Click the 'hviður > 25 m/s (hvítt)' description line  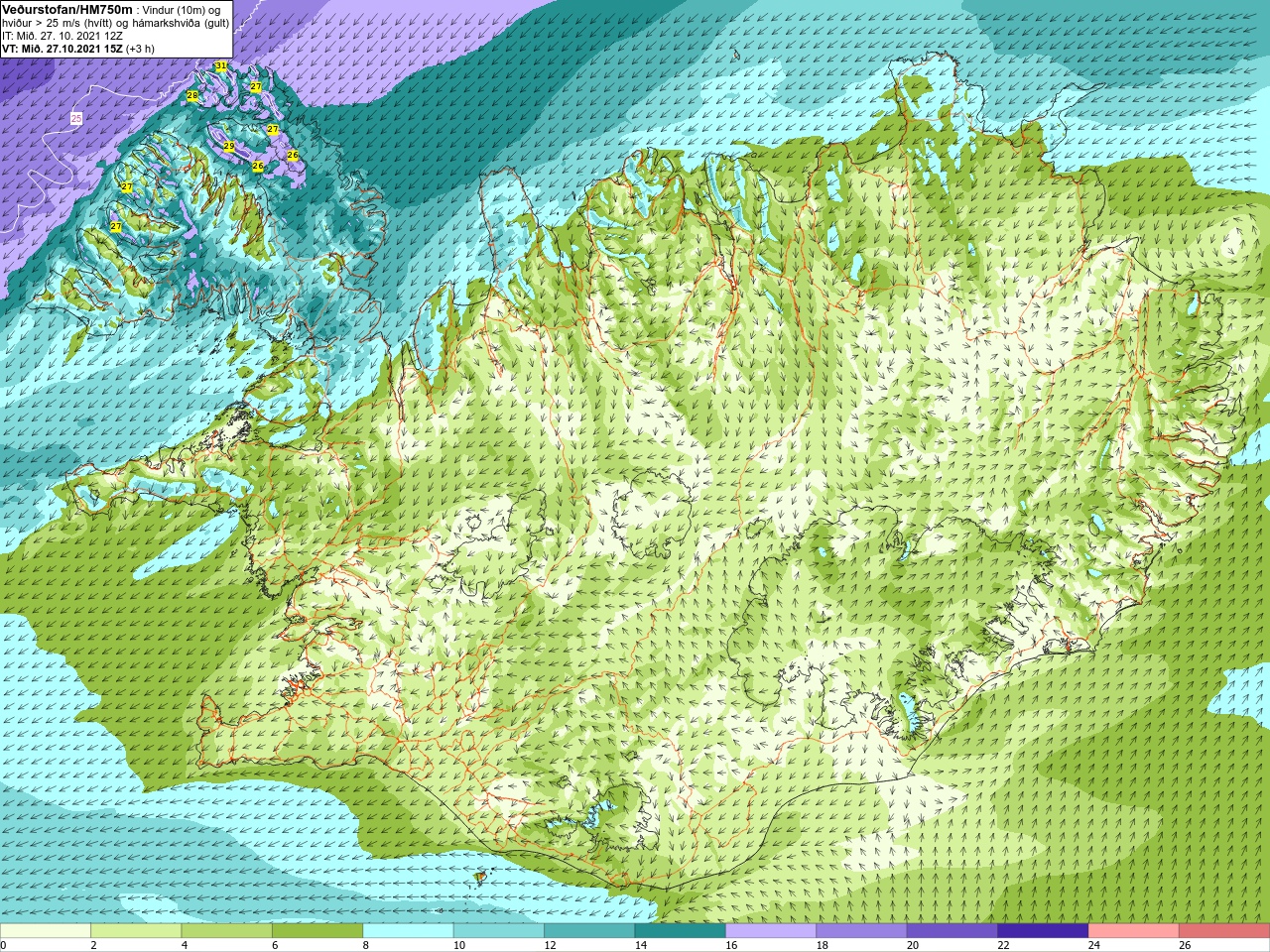click(x=115, y=23)
